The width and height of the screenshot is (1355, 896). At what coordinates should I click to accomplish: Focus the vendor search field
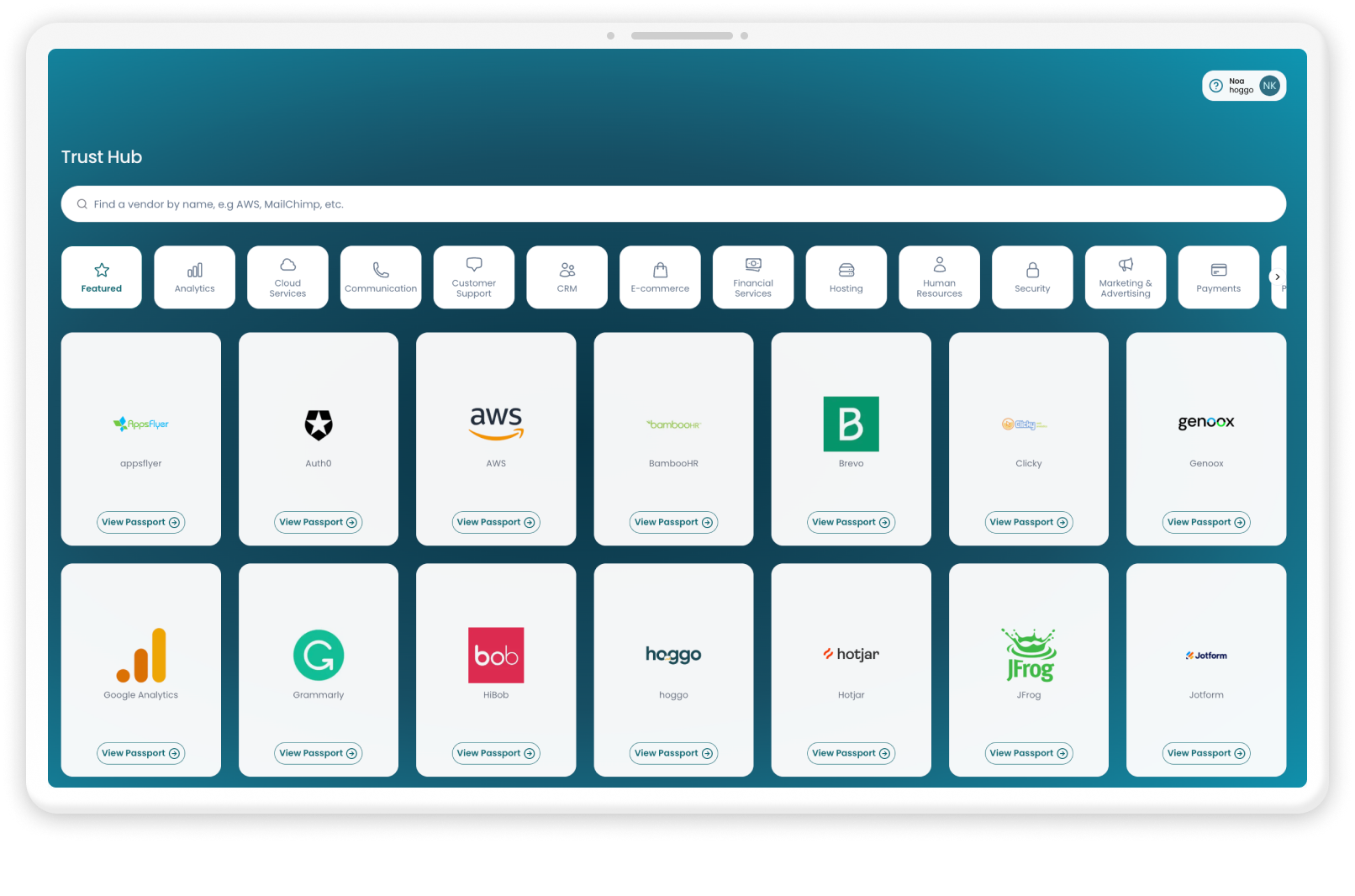673,204
